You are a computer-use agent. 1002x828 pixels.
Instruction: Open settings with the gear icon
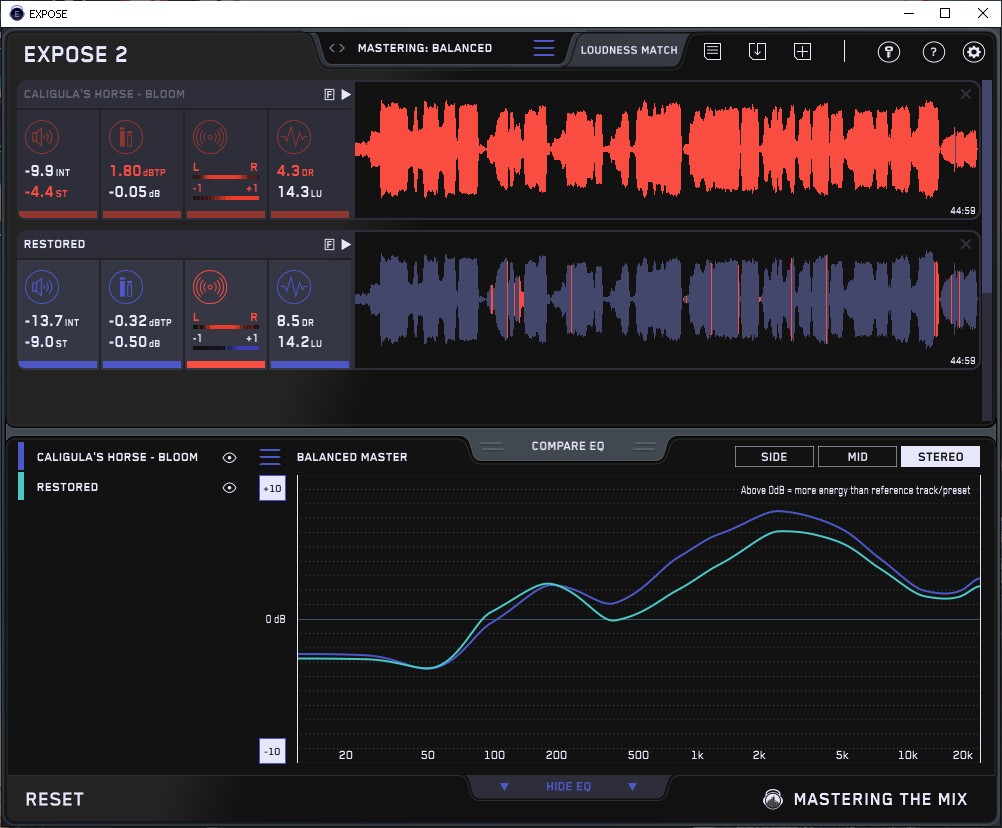(974, 52)
